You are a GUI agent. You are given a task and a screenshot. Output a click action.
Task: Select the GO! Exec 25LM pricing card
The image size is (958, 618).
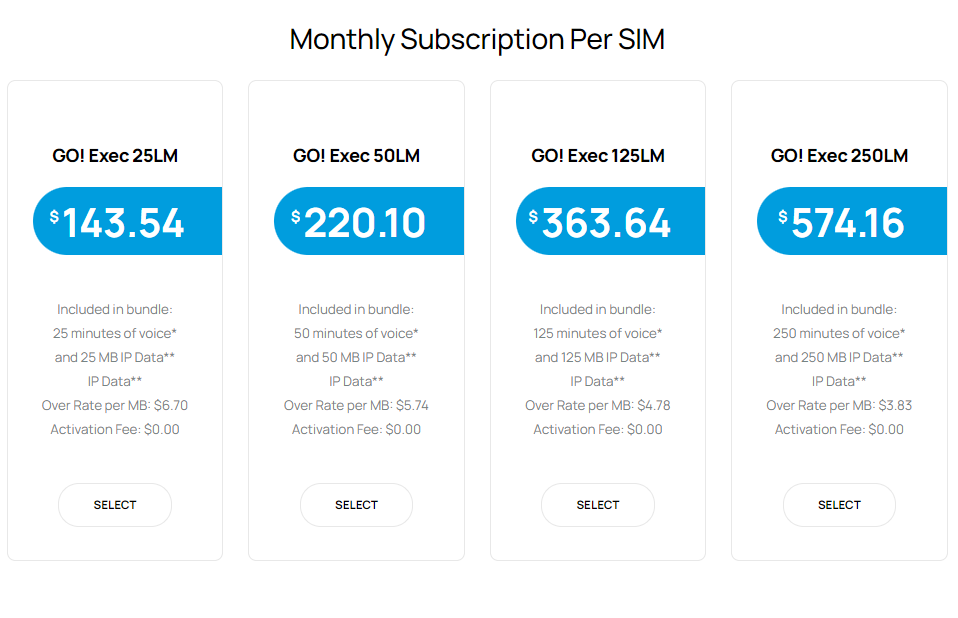click(x=114, y=320)
